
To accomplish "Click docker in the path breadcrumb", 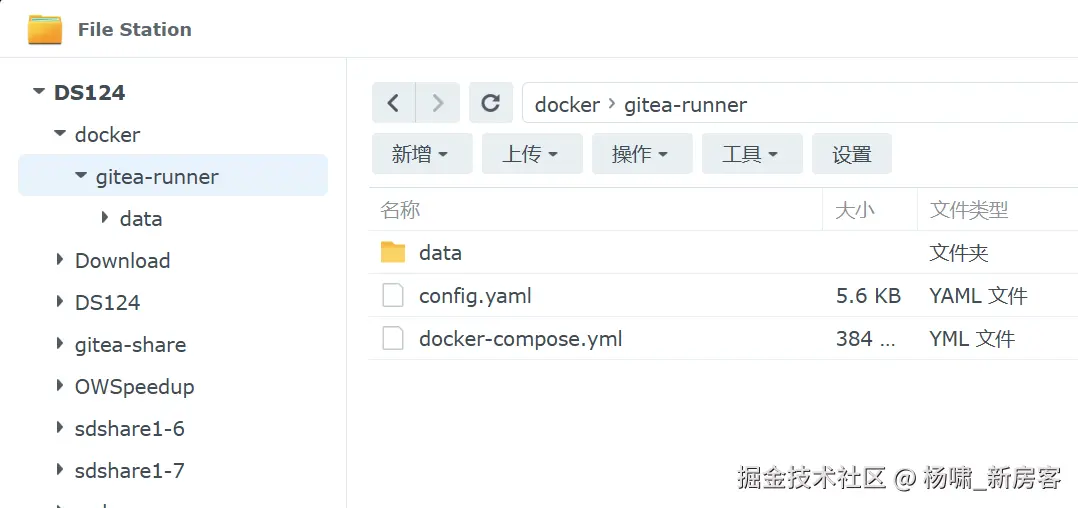I will point(567,104).
